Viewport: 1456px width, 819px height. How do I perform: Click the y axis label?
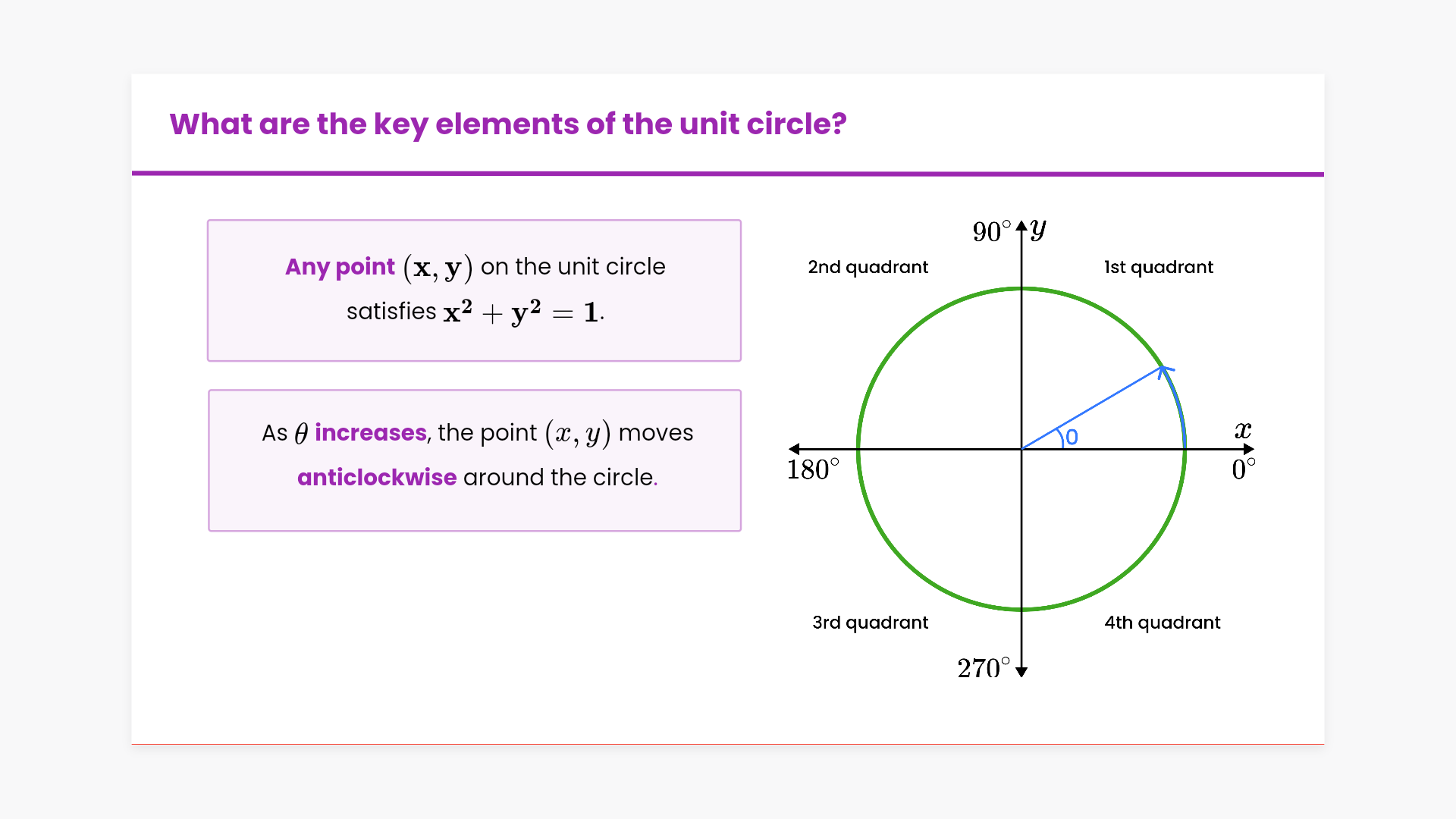click(1038, 228)
